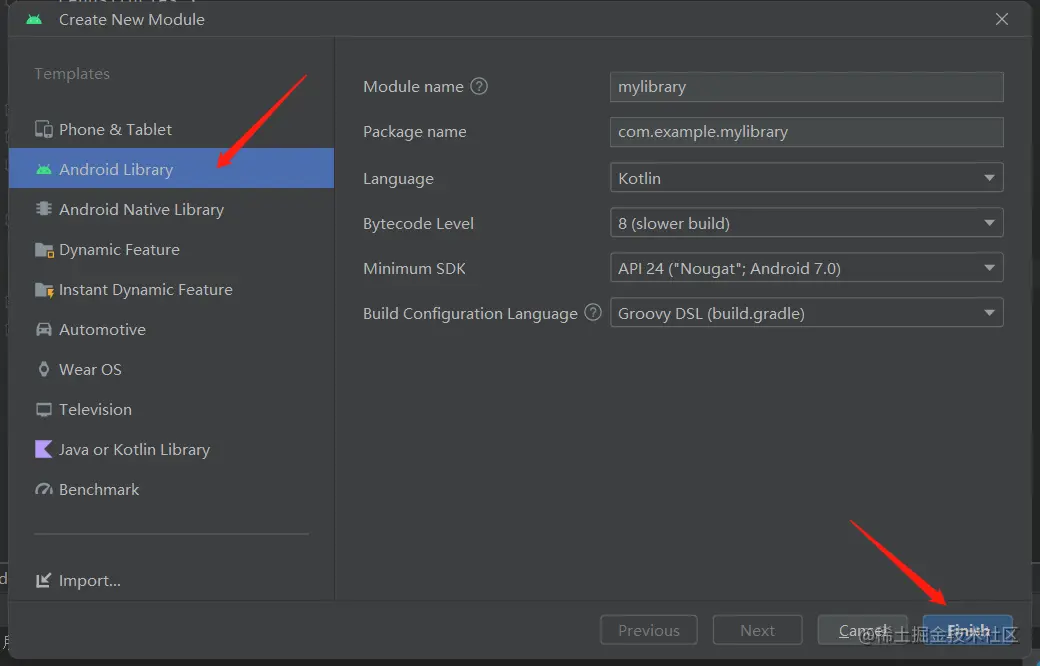Select Phone & Tablet template label
This screenshot has width=1040, height=666.
tap(115, 129)
